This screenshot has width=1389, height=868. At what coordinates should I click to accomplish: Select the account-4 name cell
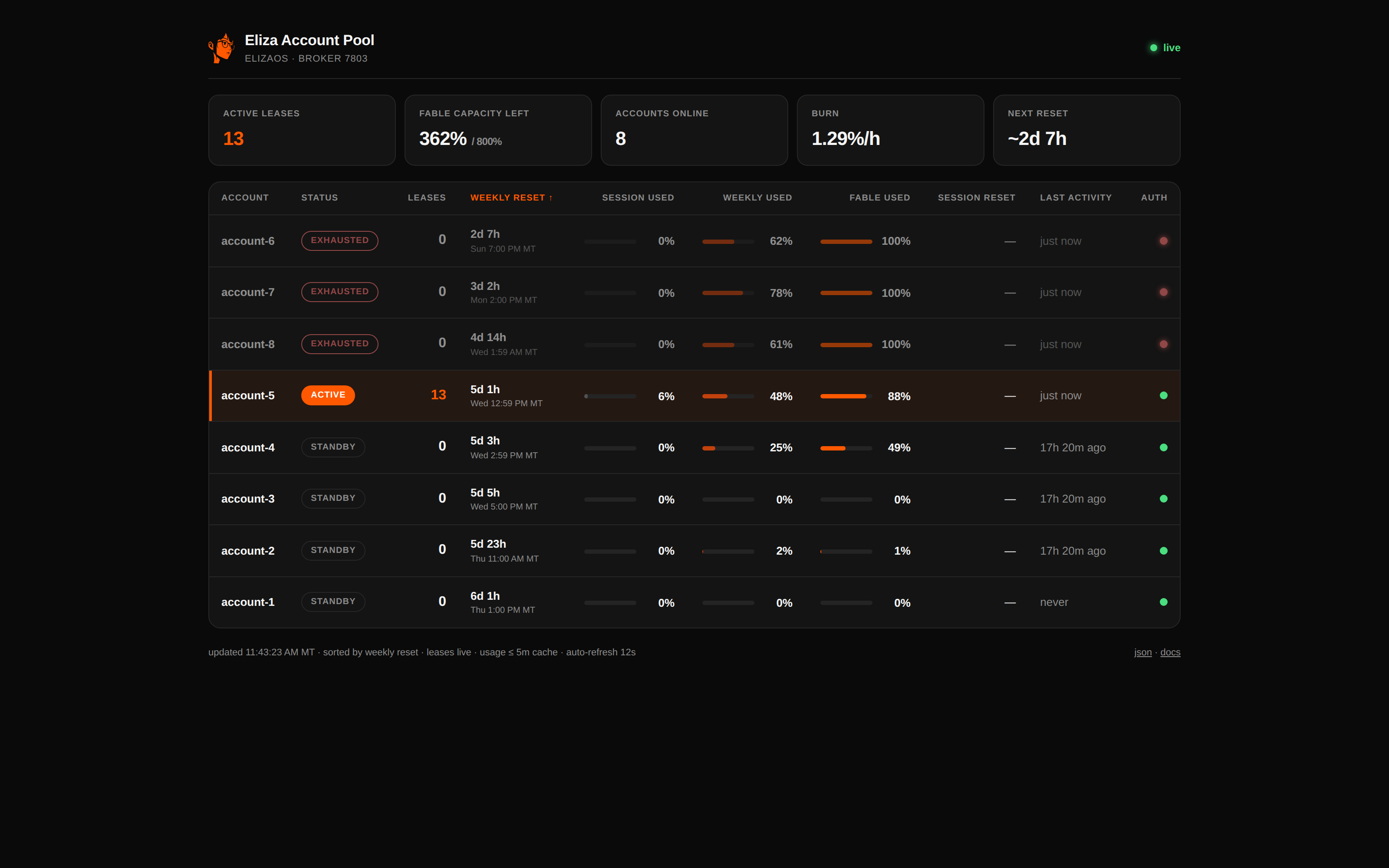(x=248, y=448)
